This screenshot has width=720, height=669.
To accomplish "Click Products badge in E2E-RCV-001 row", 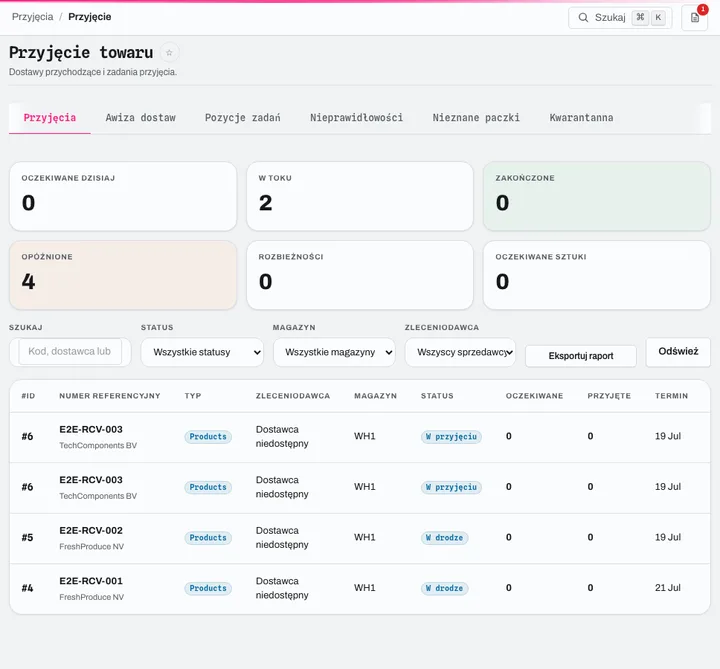I will tap(208, 588).
